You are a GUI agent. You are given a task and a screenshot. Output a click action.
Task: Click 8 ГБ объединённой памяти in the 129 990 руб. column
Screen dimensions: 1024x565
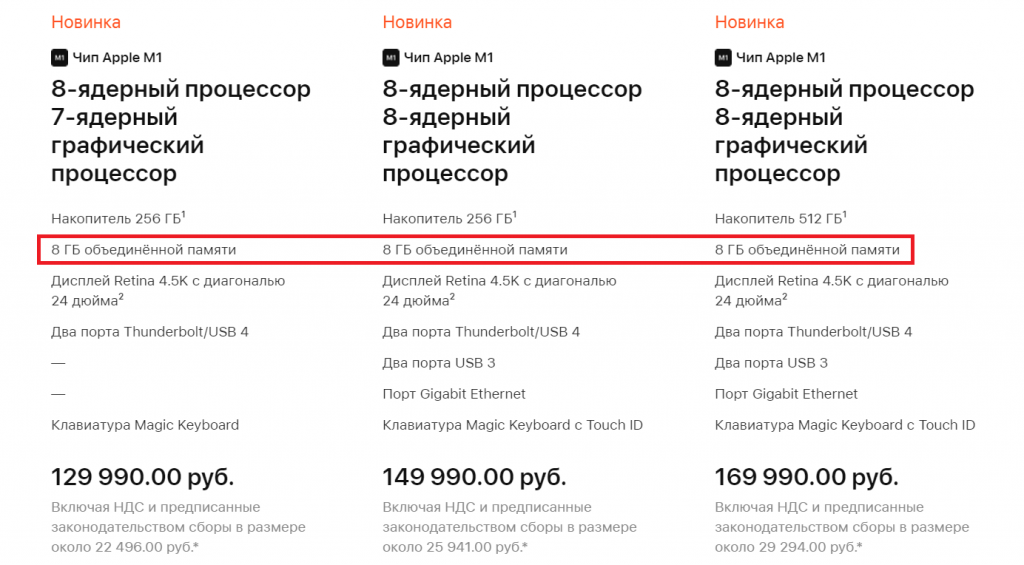click(x=144, y=249)
